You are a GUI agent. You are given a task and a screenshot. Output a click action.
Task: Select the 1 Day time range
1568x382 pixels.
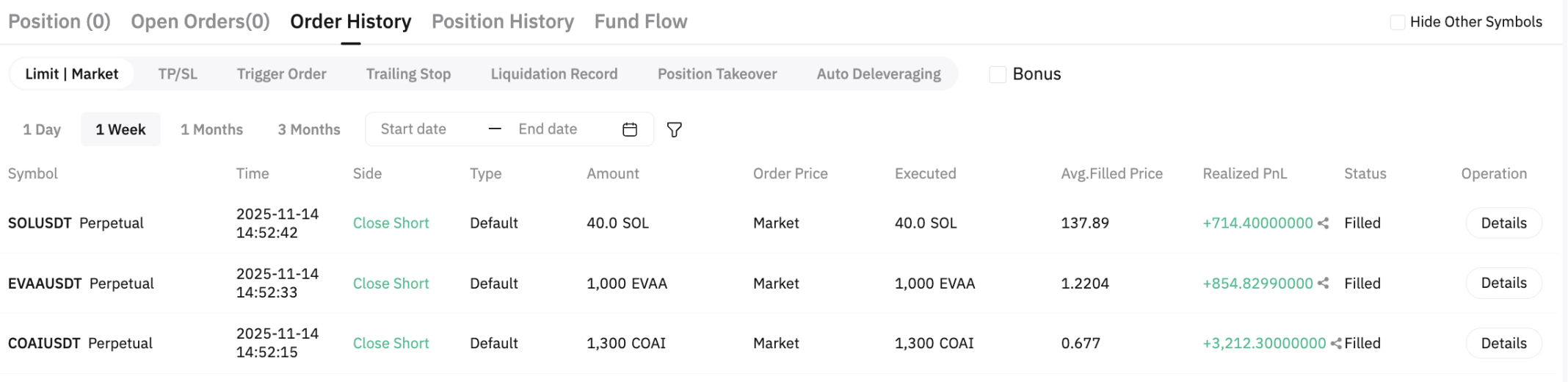(42, 130)
